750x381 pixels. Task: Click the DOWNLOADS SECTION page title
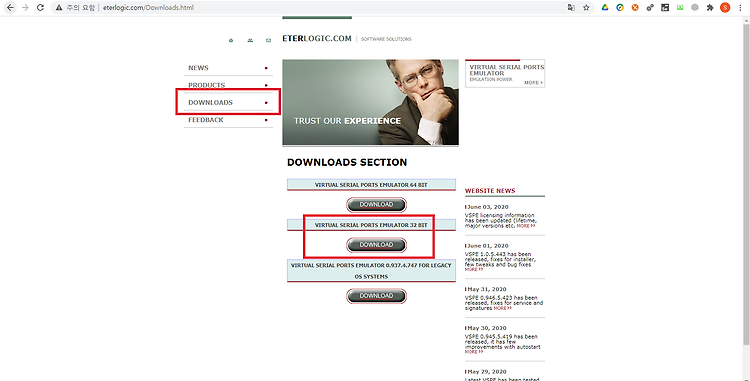tap(347, 163)
